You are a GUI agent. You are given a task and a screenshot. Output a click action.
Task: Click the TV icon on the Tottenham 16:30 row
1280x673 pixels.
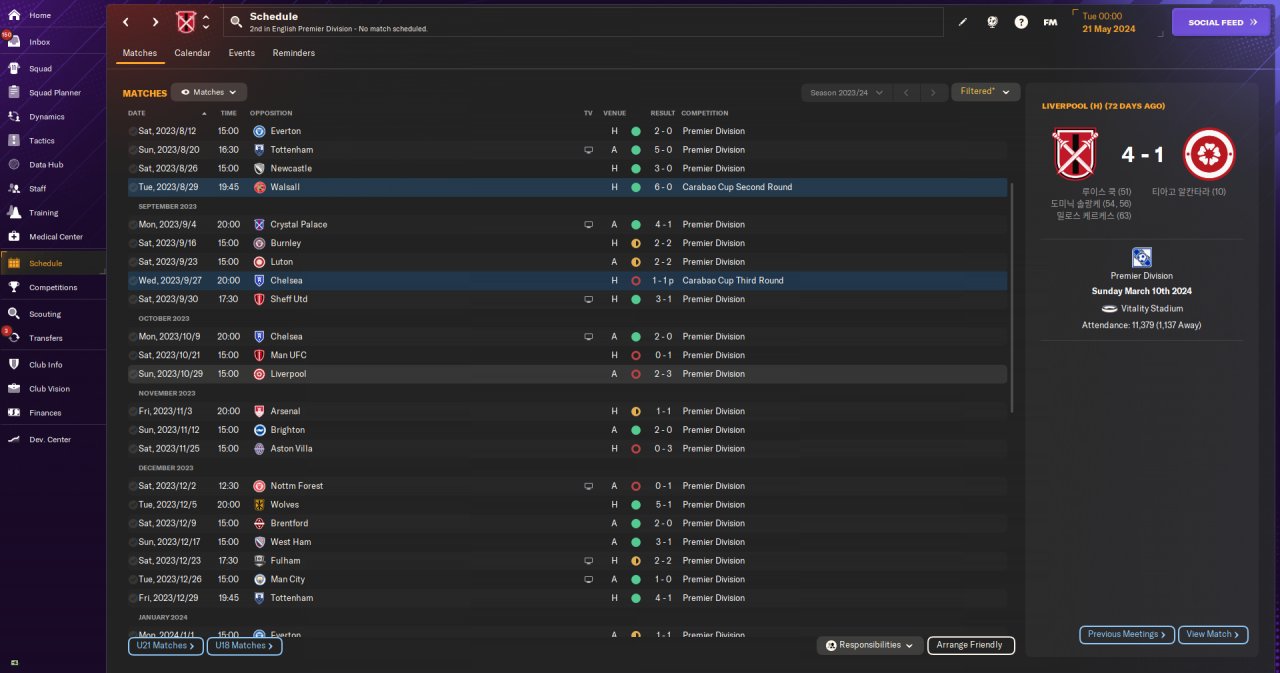(589, 150)
